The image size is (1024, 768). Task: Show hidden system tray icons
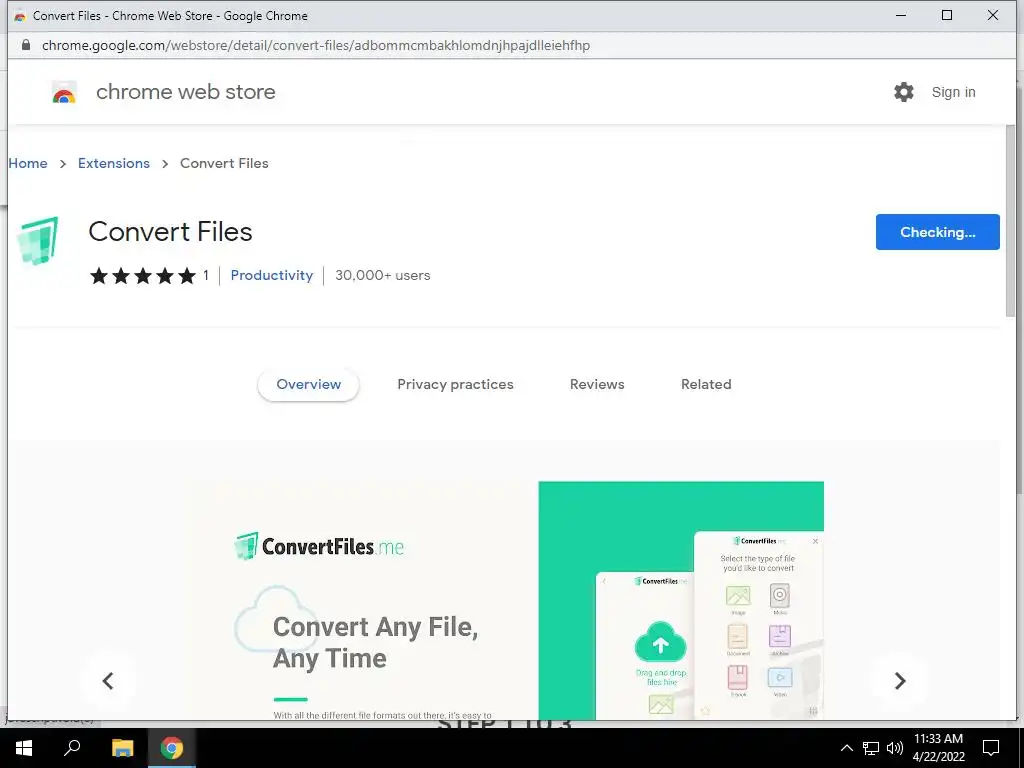point(846,748)
